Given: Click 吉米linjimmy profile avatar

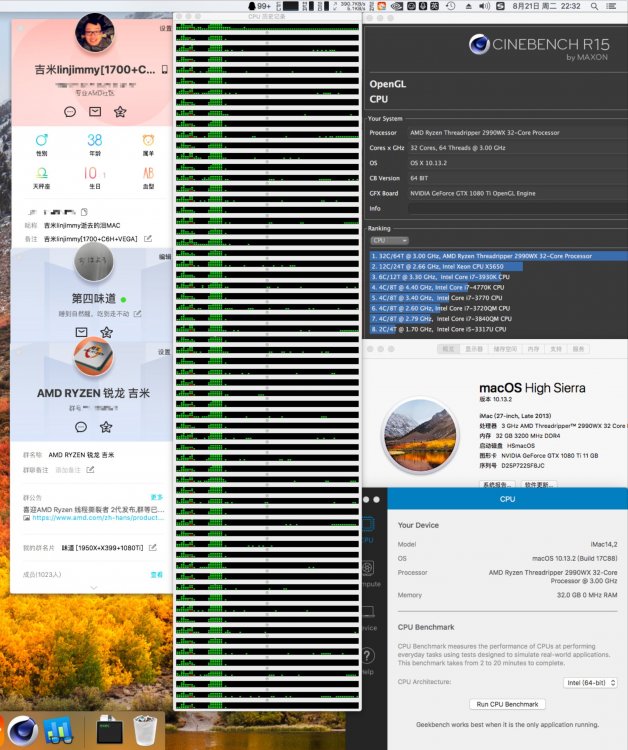Looking at the screenshot, I should click(95, 33).
